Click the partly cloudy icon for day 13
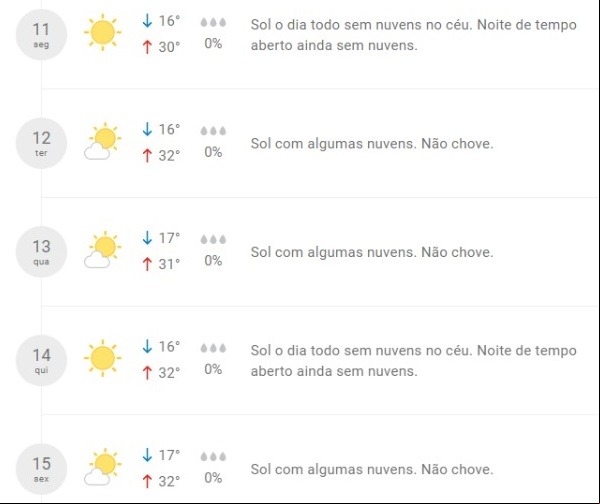The image size is (600, 504). coord(103,250)
